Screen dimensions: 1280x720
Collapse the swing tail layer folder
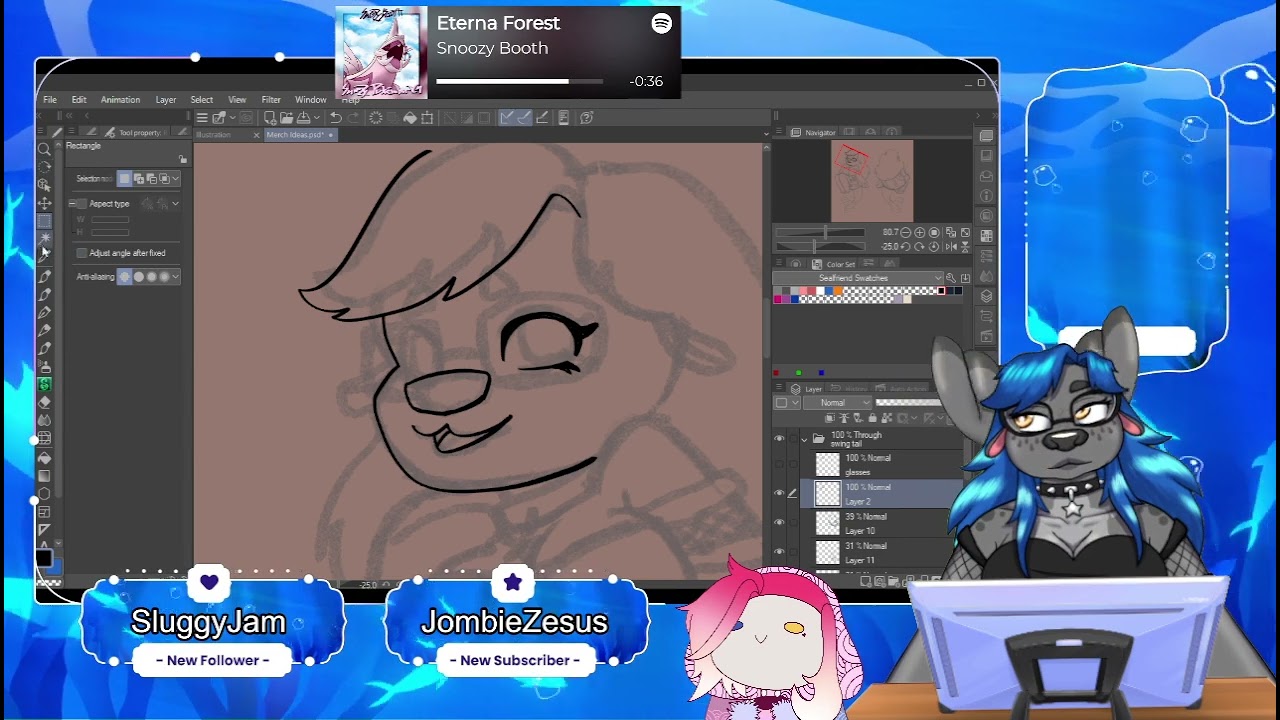[x=804, y=438]
